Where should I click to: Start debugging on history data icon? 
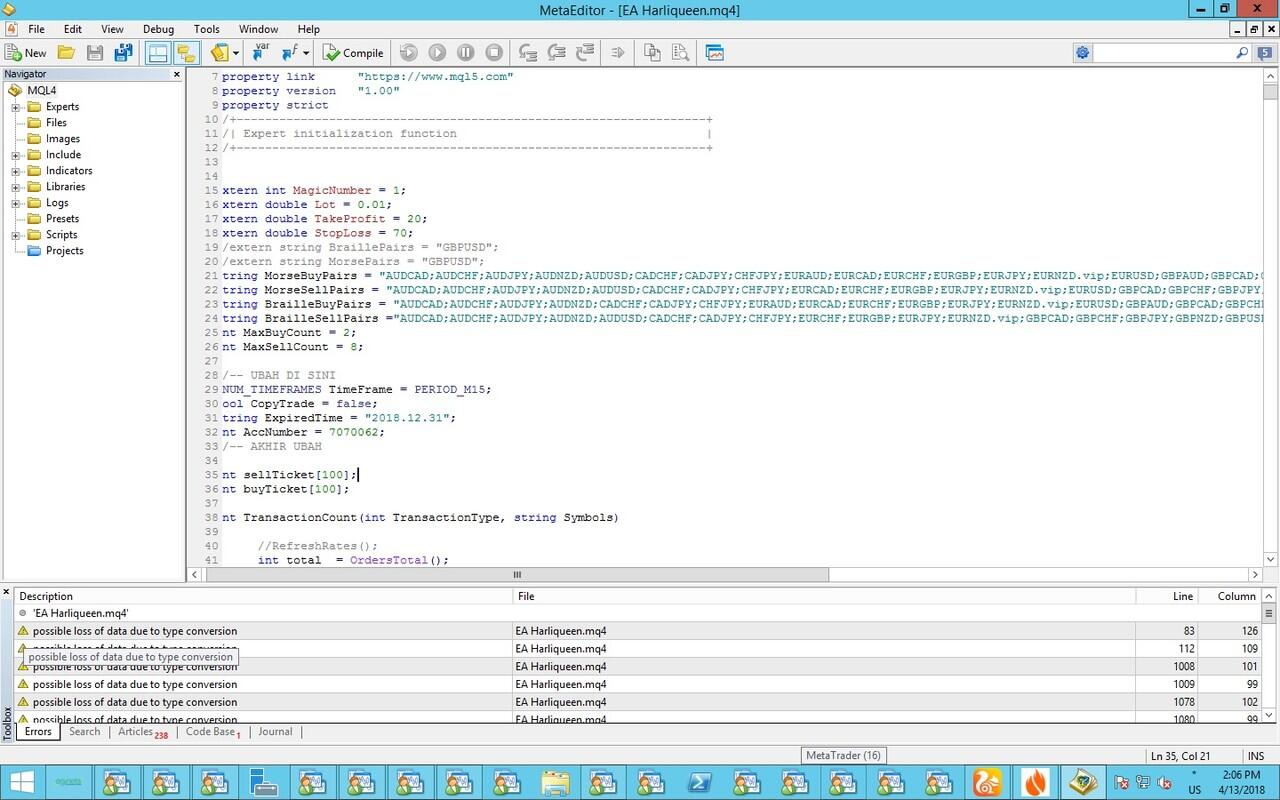pos(408,53)
